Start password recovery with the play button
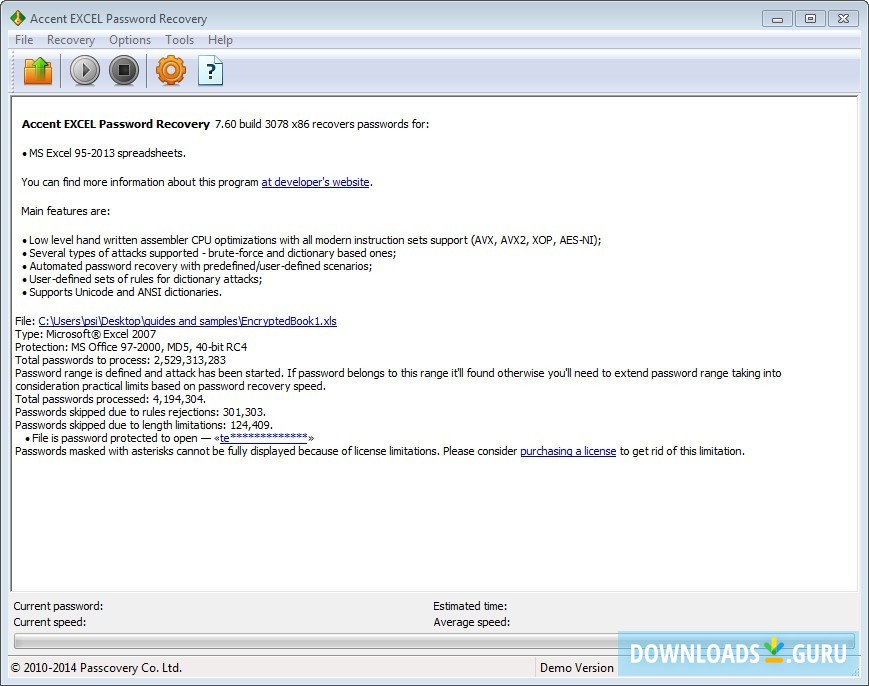Viewport: 869px width, 686px height. click(85, 71)
